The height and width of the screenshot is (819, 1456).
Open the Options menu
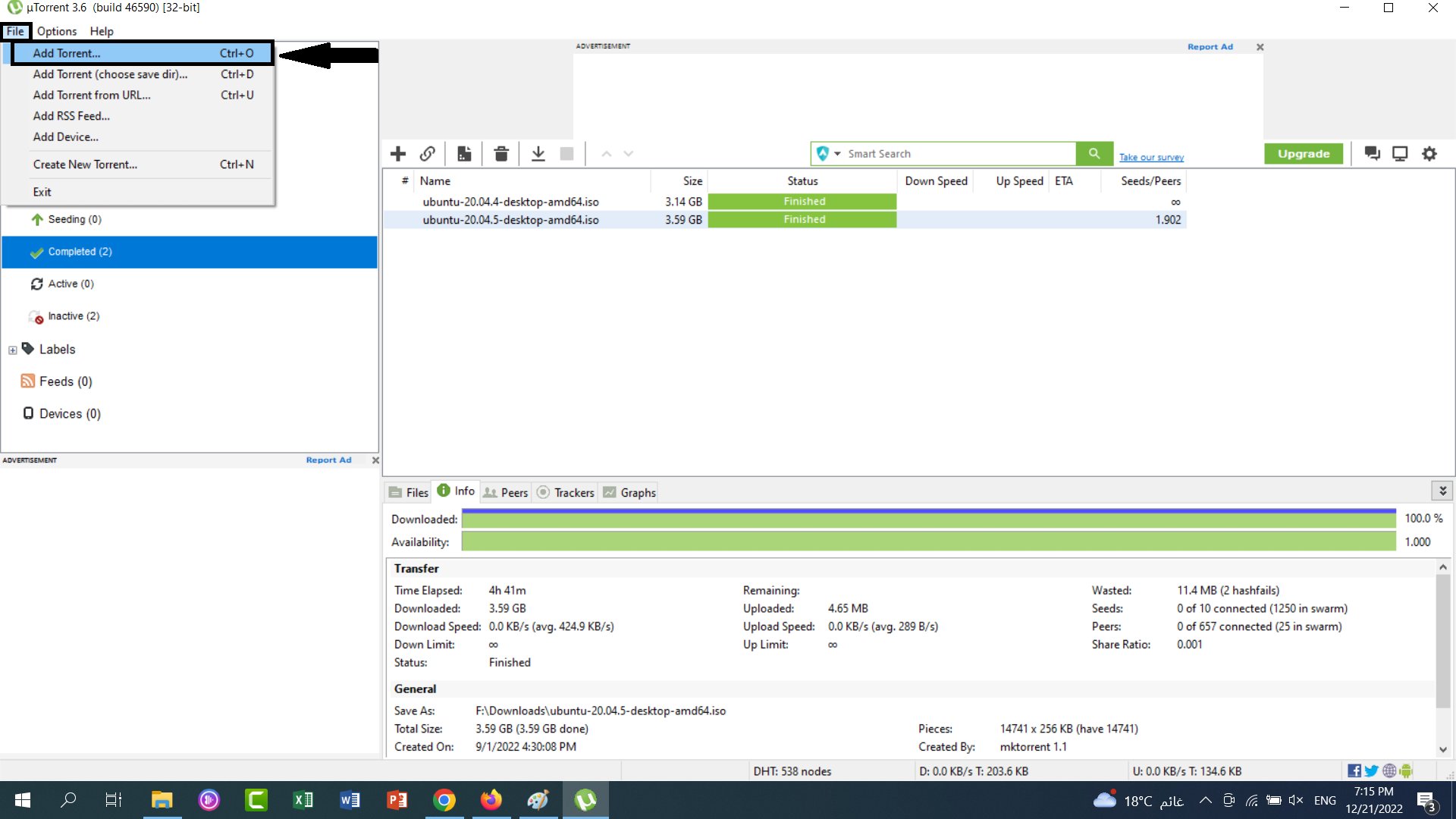pyautogui.click(x=57, y=31)
